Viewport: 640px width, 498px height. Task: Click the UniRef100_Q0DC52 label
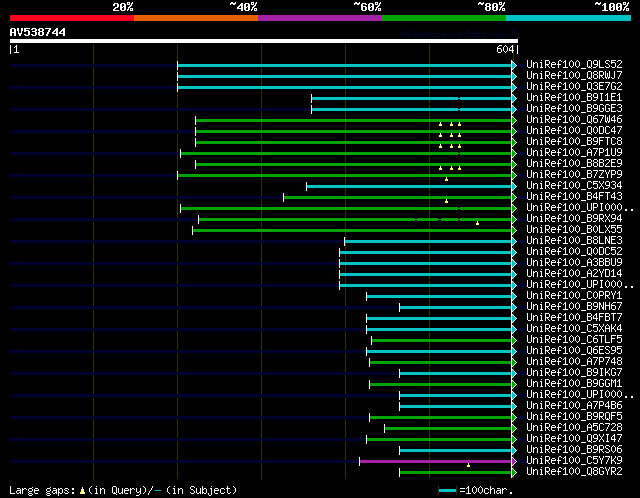[574, 252]
